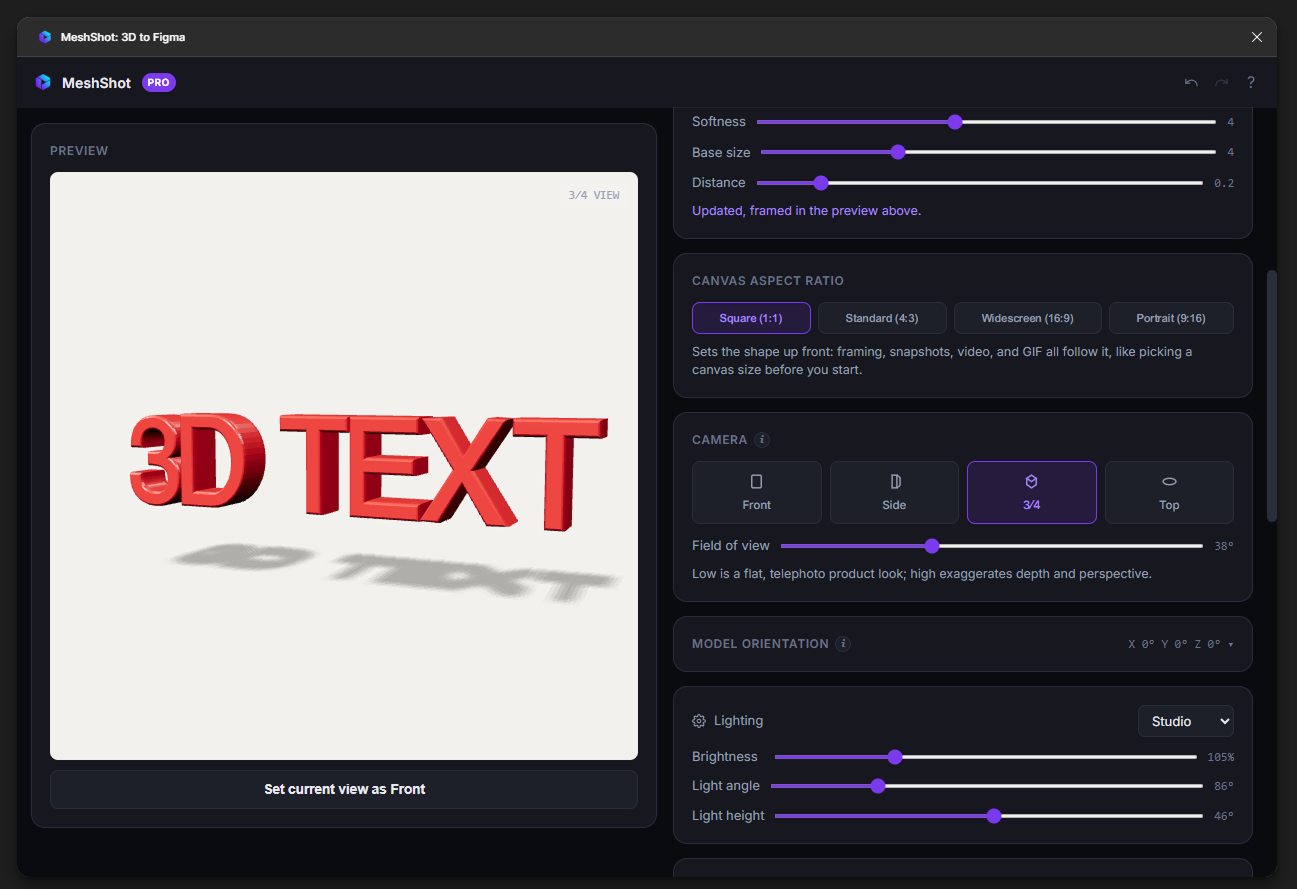Open the Studio lighting preset dropdown
Image resolution: width=1297 pixels, height=889 pixels.
(x=1186, y=721)
